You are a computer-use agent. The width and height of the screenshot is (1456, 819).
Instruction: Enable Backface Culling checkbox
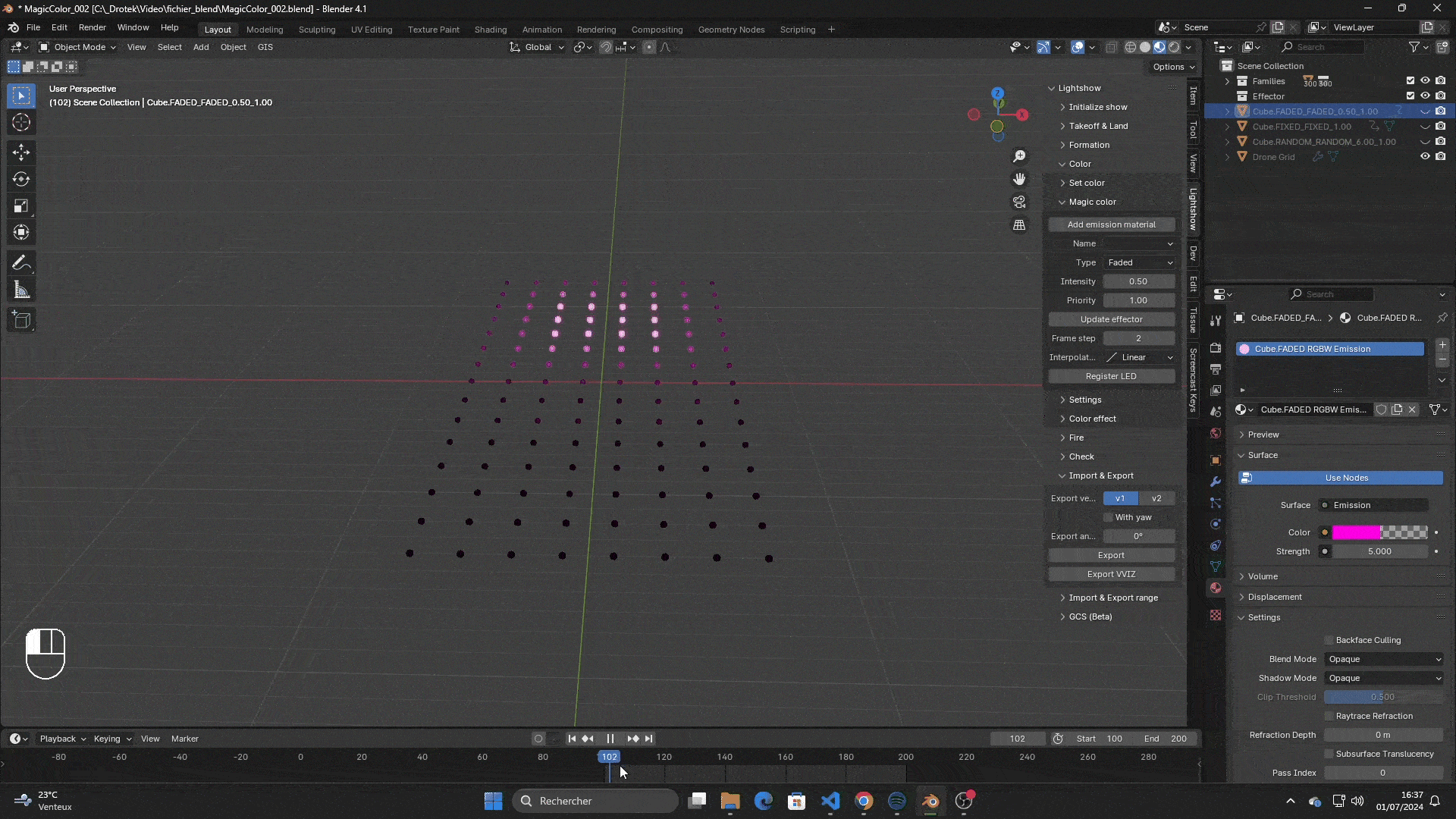click(x=1329, y=640)
